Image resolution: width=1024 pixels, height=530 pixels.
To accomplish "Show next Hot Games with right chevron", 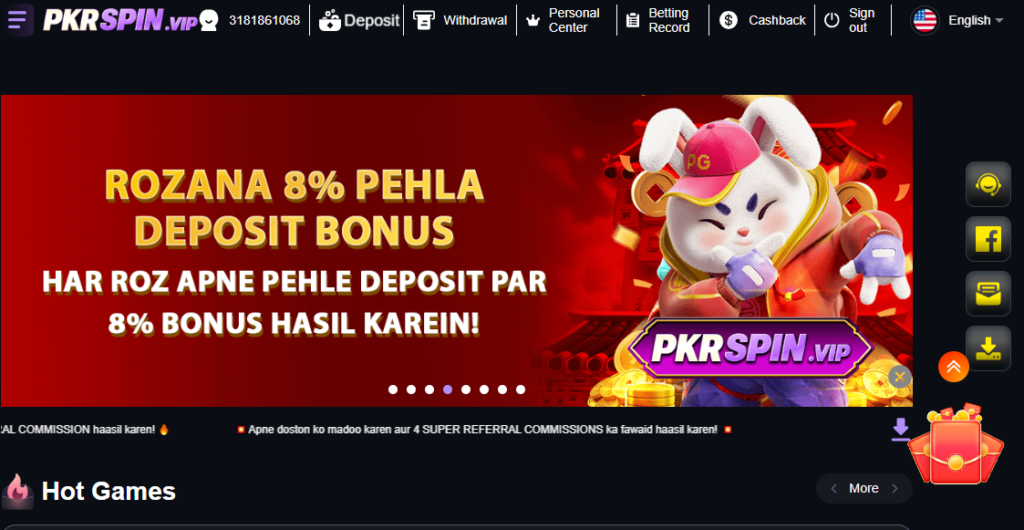I will click(x=895, y=488).
